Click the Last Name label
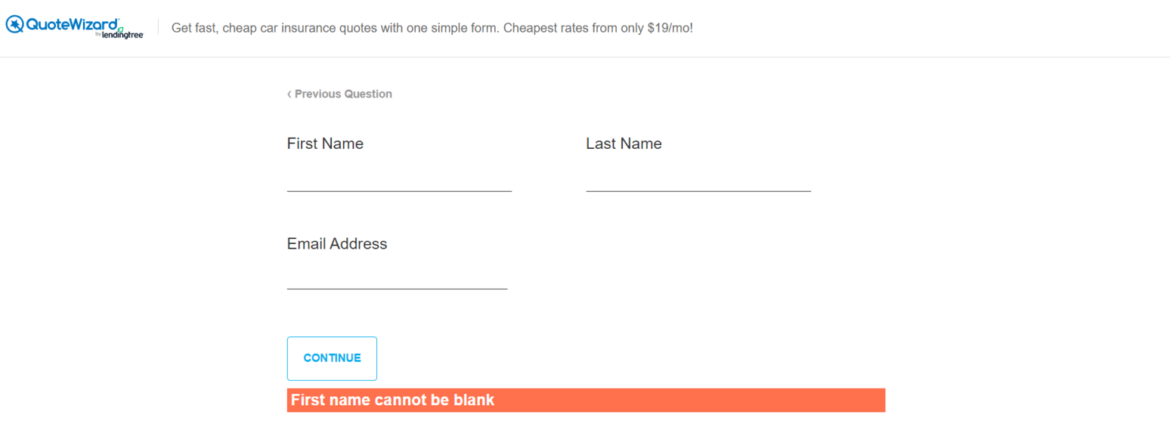The image size is (1170, 424). coord(624,144)
